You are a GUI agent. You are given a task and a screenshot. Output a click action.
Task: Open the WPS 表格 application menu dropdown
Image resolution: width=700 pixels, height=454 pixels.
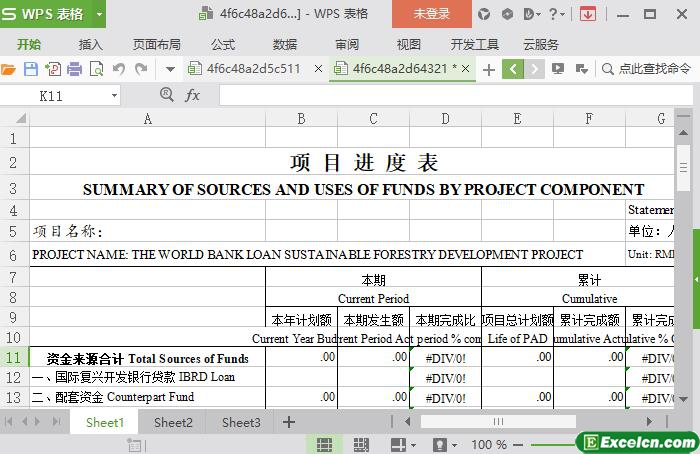(x=99, y=14)
